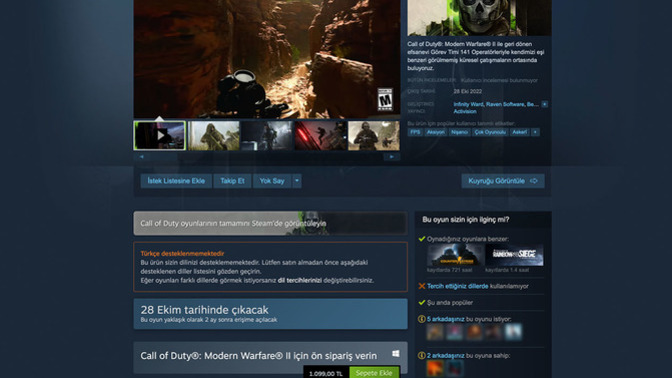Screen dimensions: 672x378
Task: Open the Call of Duty franchise banner
Action: point(270,223)
